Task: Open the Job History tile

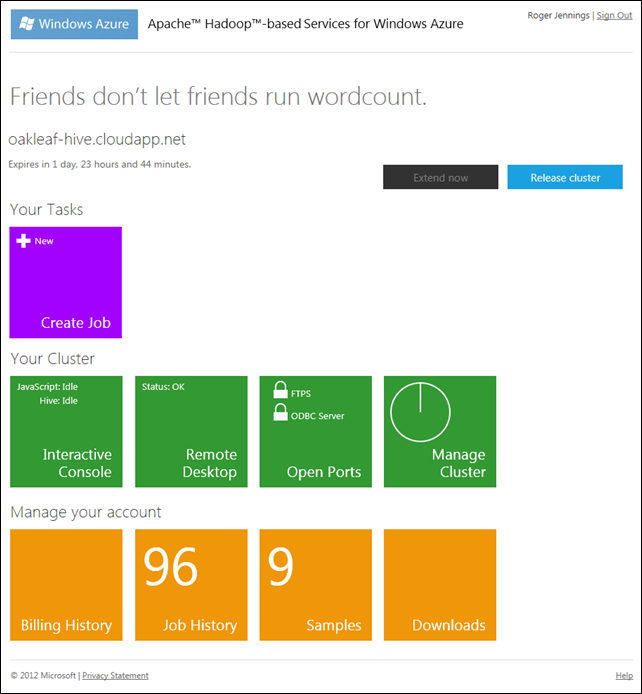Action: (191, 585)
